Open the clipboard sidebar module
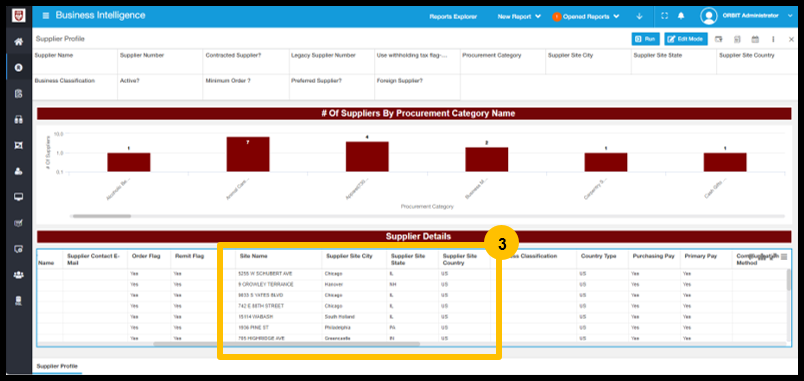 (18, 93)
